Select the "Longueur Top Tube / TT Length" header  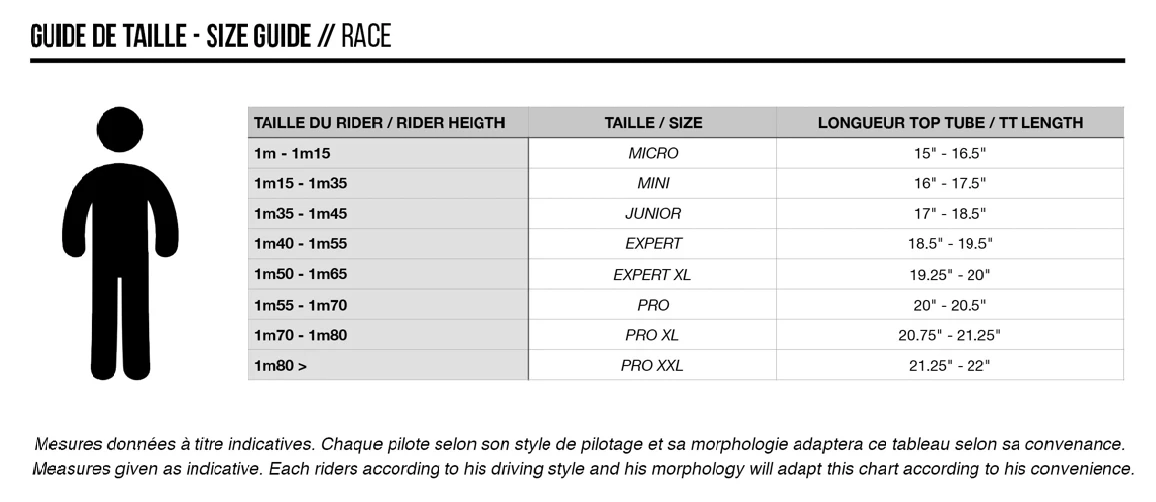pyautogui.click(x=950, y=123)
